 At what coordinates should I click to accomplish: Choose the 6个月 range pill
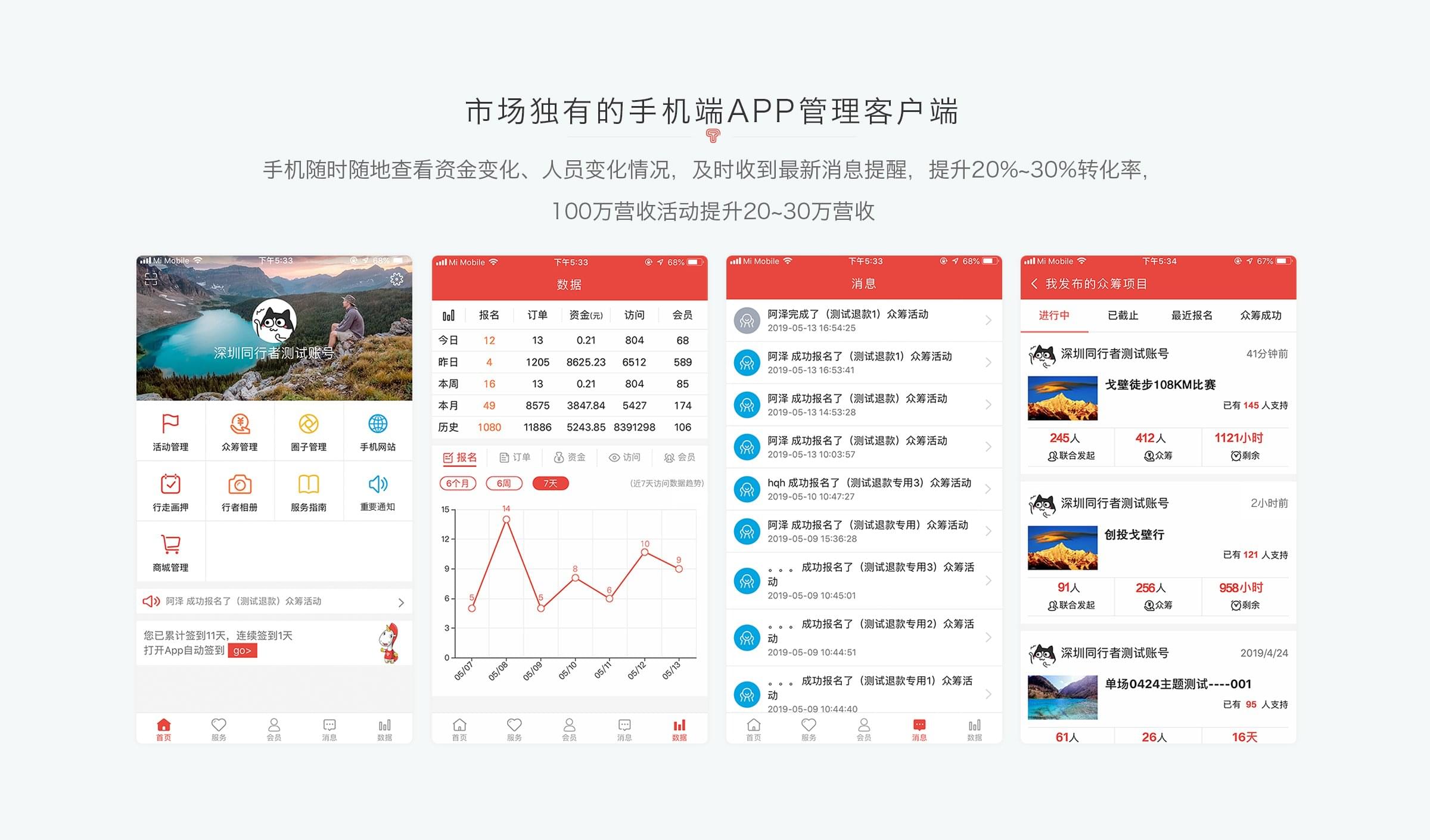(458, 483)
